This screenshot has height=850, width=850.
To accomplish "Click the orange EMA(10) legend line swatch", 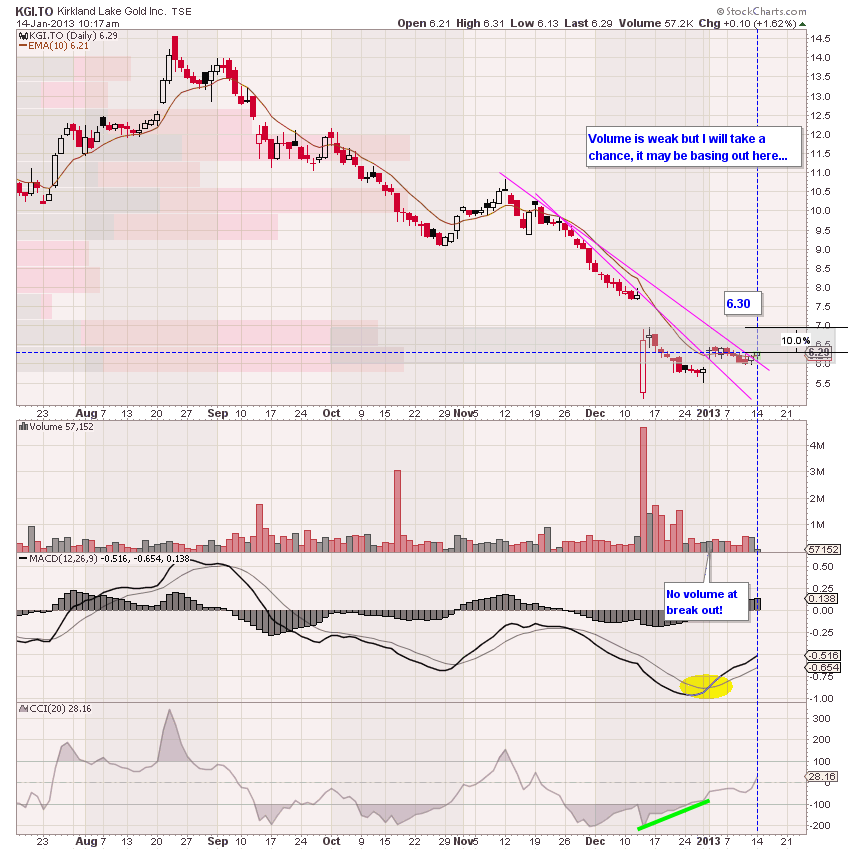I will [x=23, y=46].
